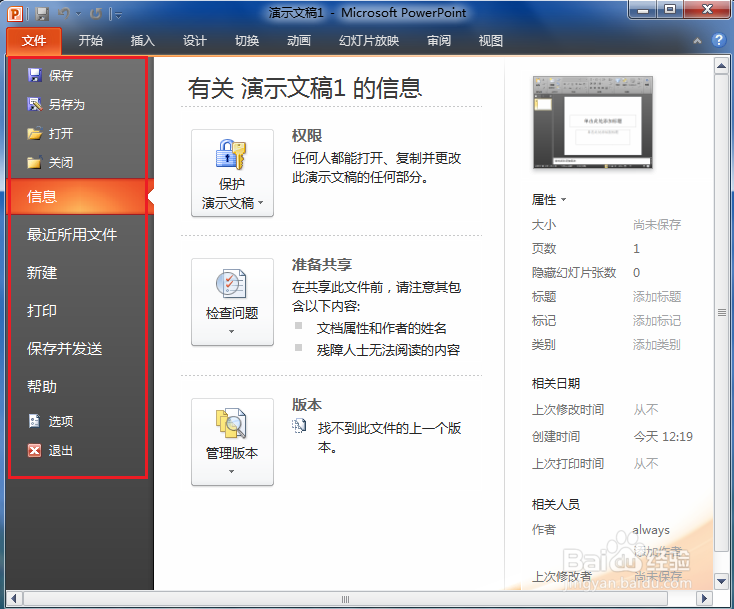Click the 另存为 item in the sidebar
Image resolution: width=734 pixels, height=609 pixels.
(x=56, y=104)
